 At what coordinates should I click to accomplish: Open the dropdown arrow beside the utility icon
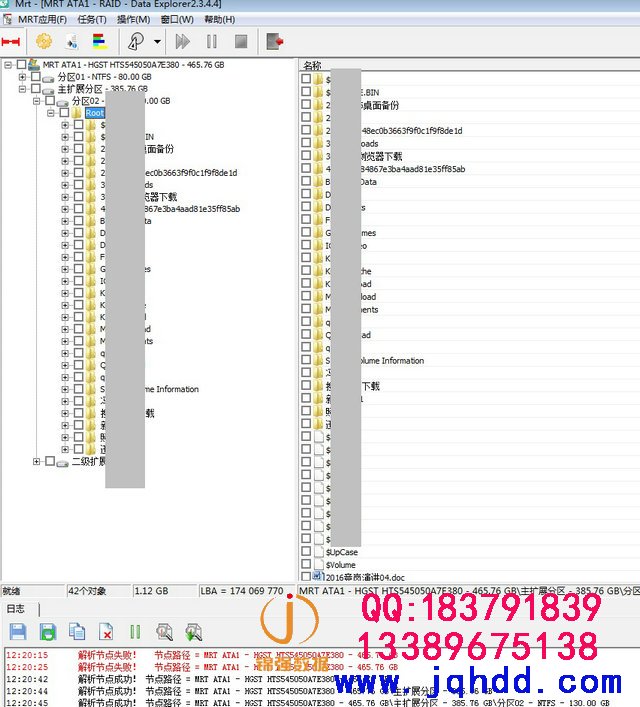(x=157, y=41)
